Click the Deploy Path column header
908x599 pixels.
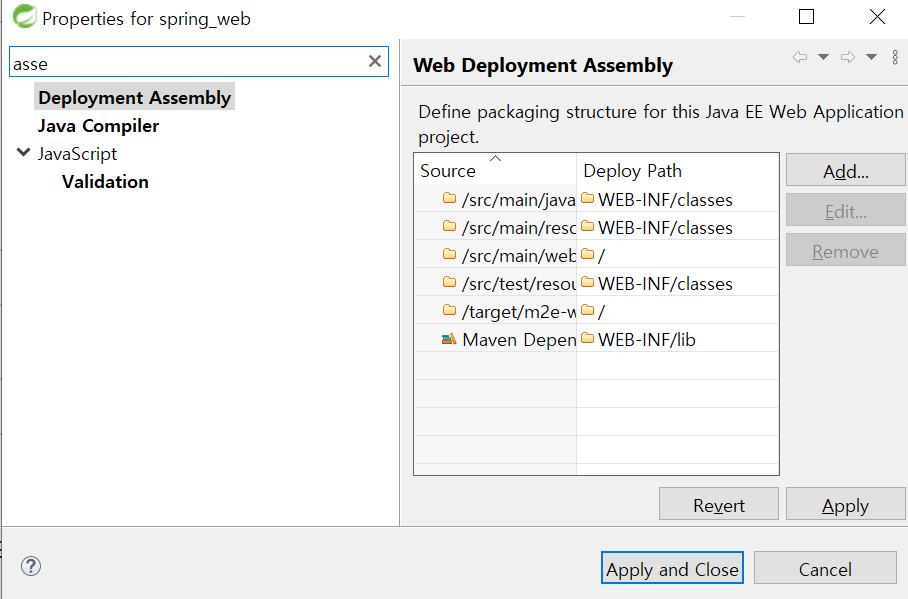pos(678,170)
